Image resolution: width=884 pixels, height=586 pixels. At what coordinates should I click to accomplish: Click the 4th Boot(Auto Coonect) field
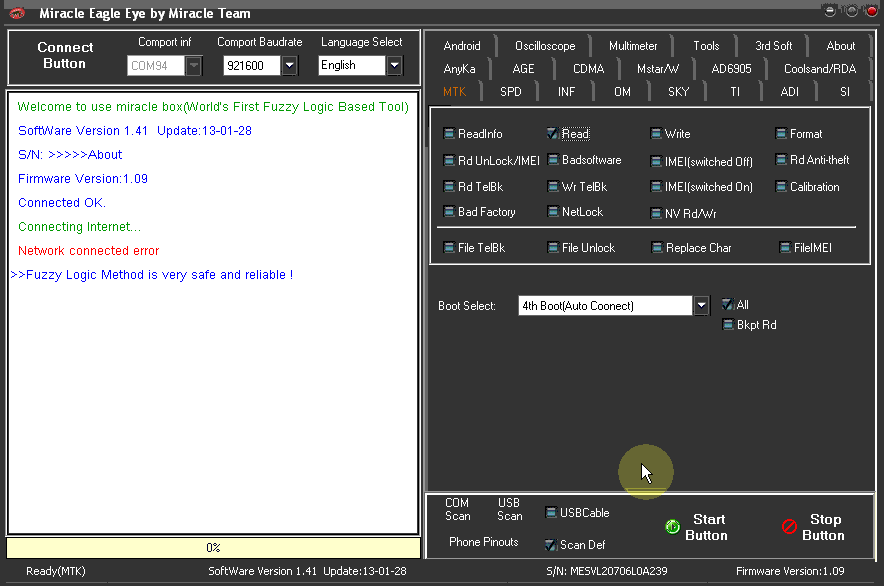tap(605, 306)
